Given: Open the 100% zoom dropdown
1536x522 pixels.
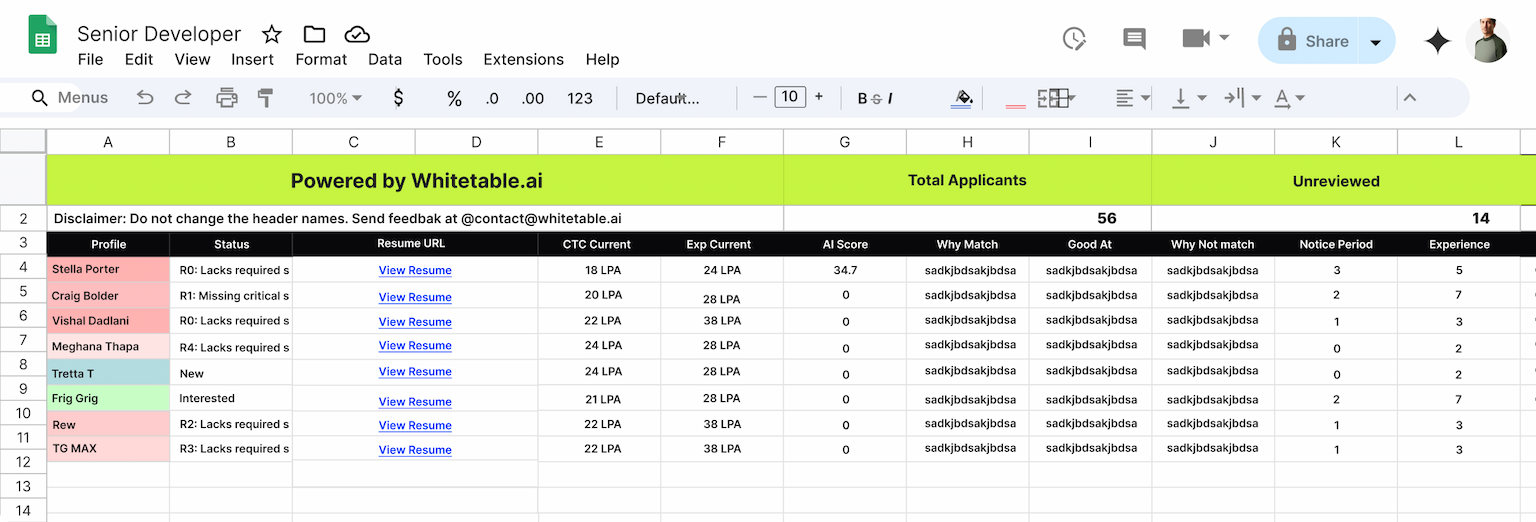Looking at the screenshot, I should pos(335,98).
